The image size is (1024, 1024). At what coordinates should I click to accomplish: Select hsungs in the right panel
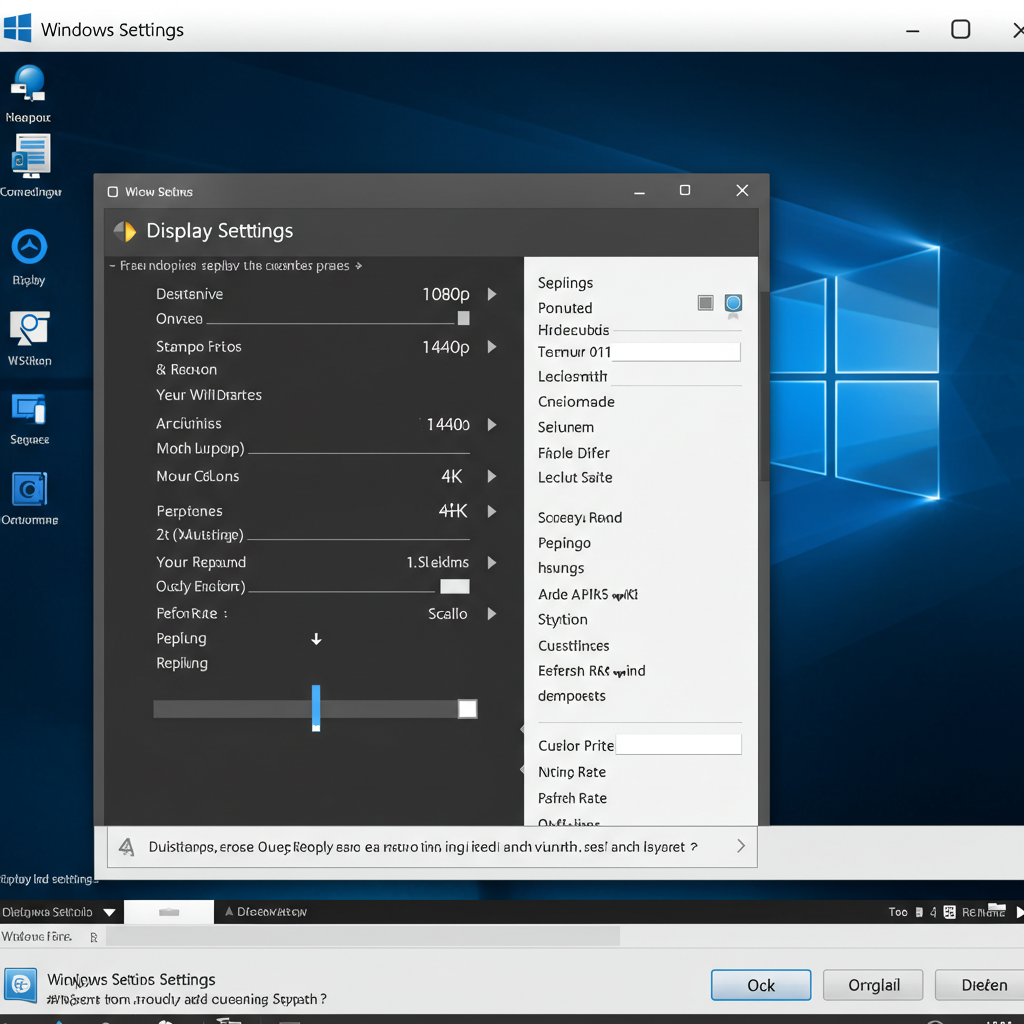coord(560,568)
